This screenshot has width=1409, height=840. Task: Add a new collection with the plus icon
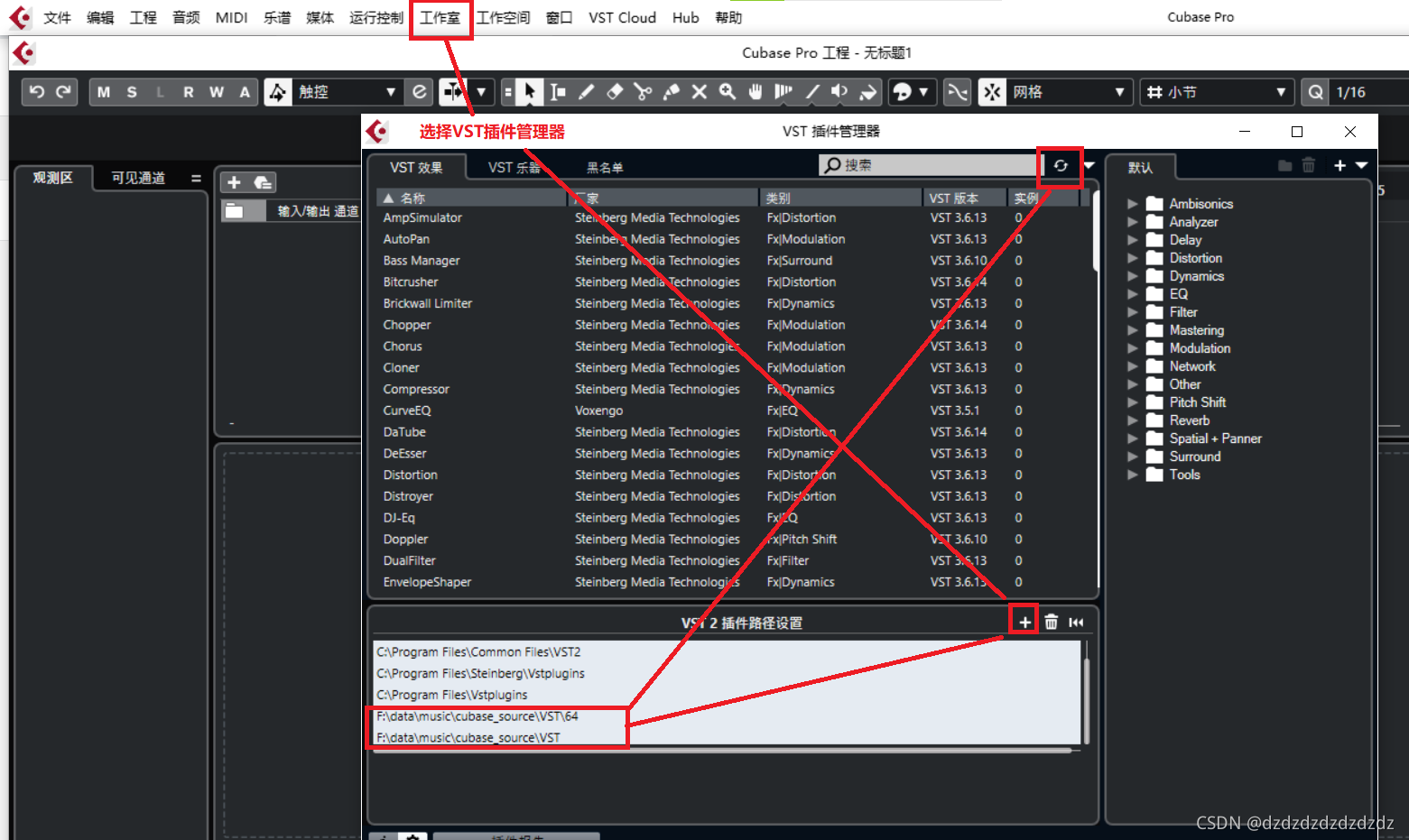pyautogui.click(x=1340, y=165)
